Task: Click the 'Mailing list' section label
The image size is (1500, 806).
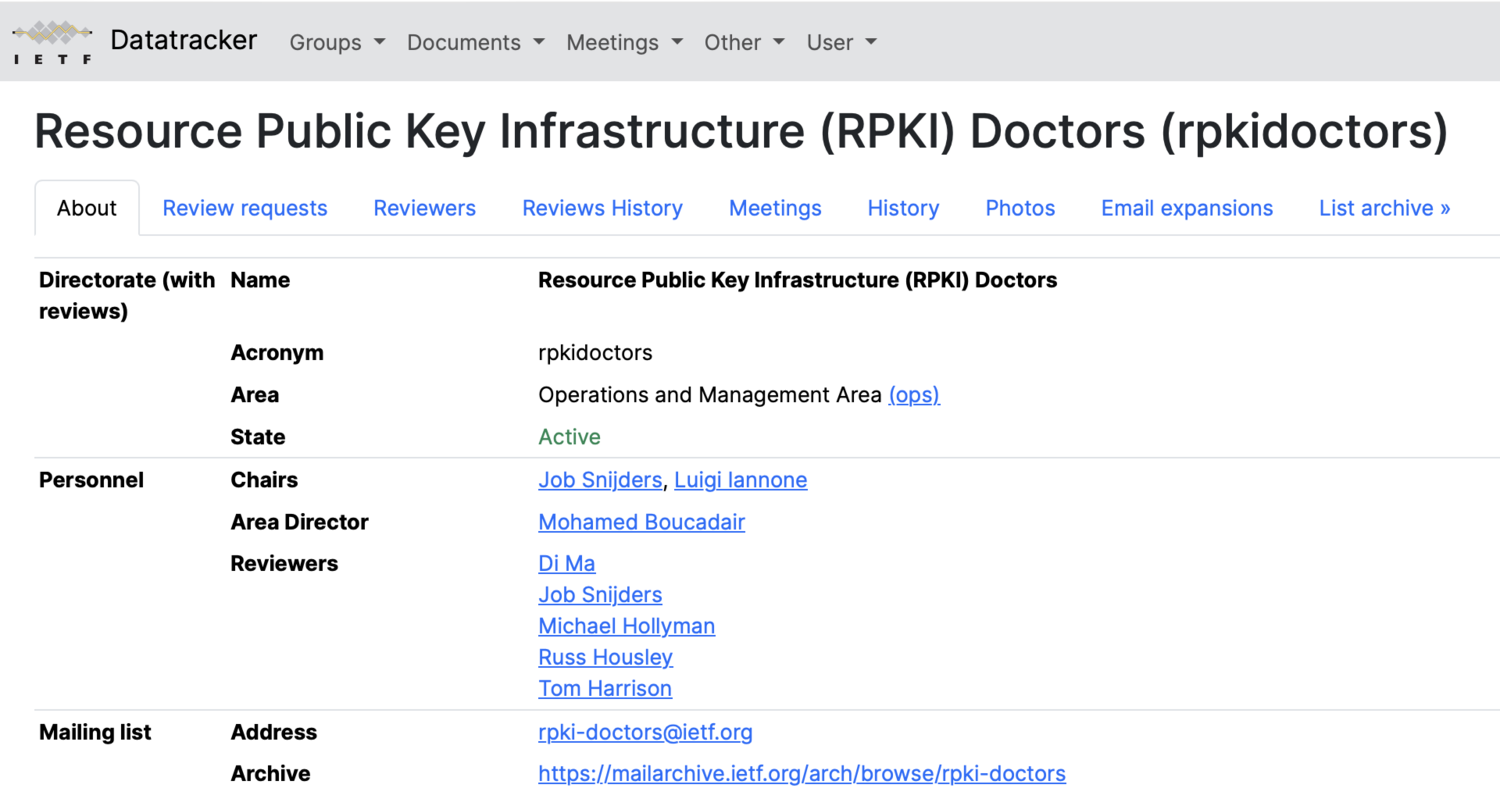Action: coord(95,732)
